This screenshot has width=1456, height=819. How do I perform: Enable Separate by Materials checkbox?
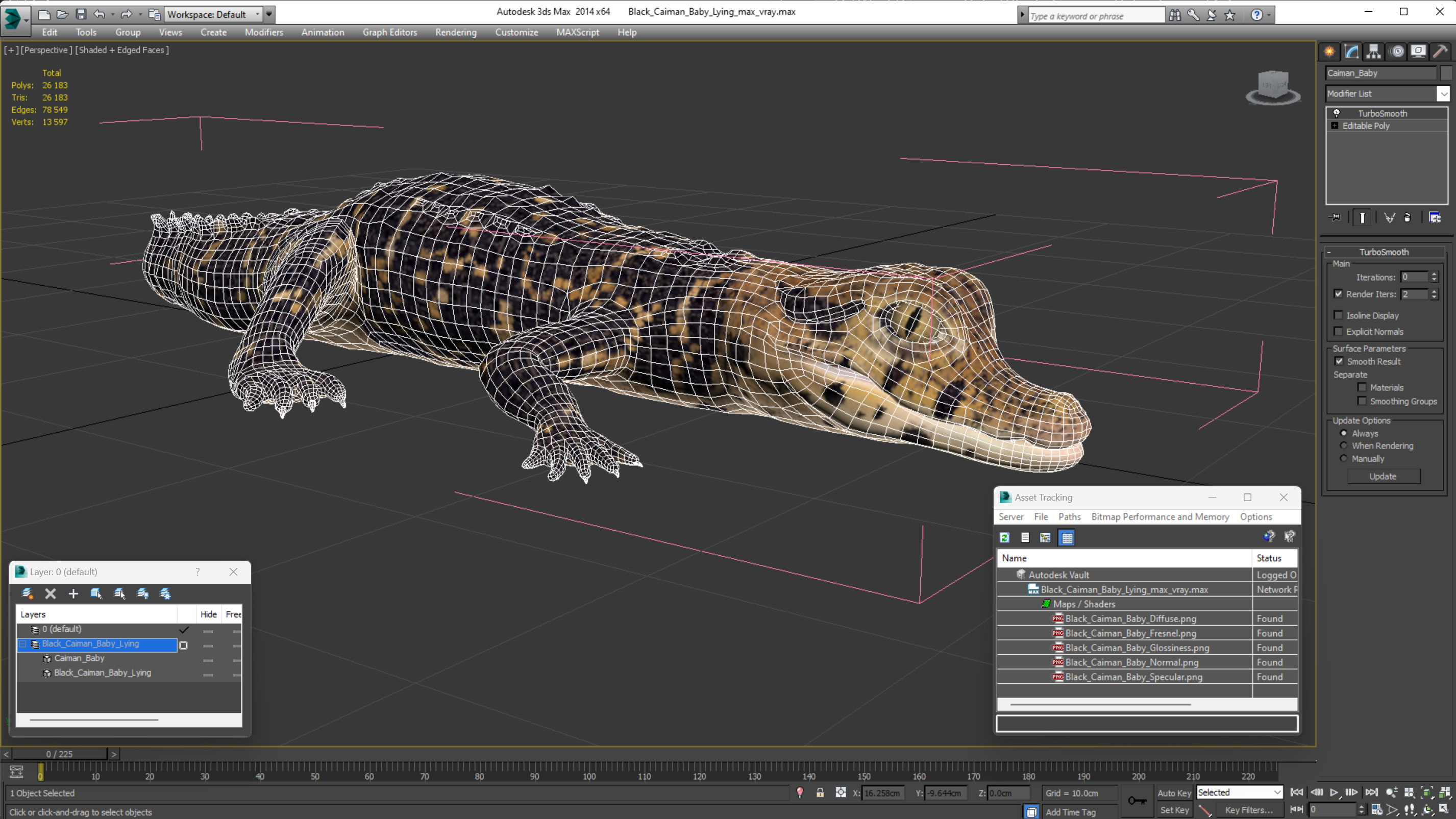click(1362, 387)
